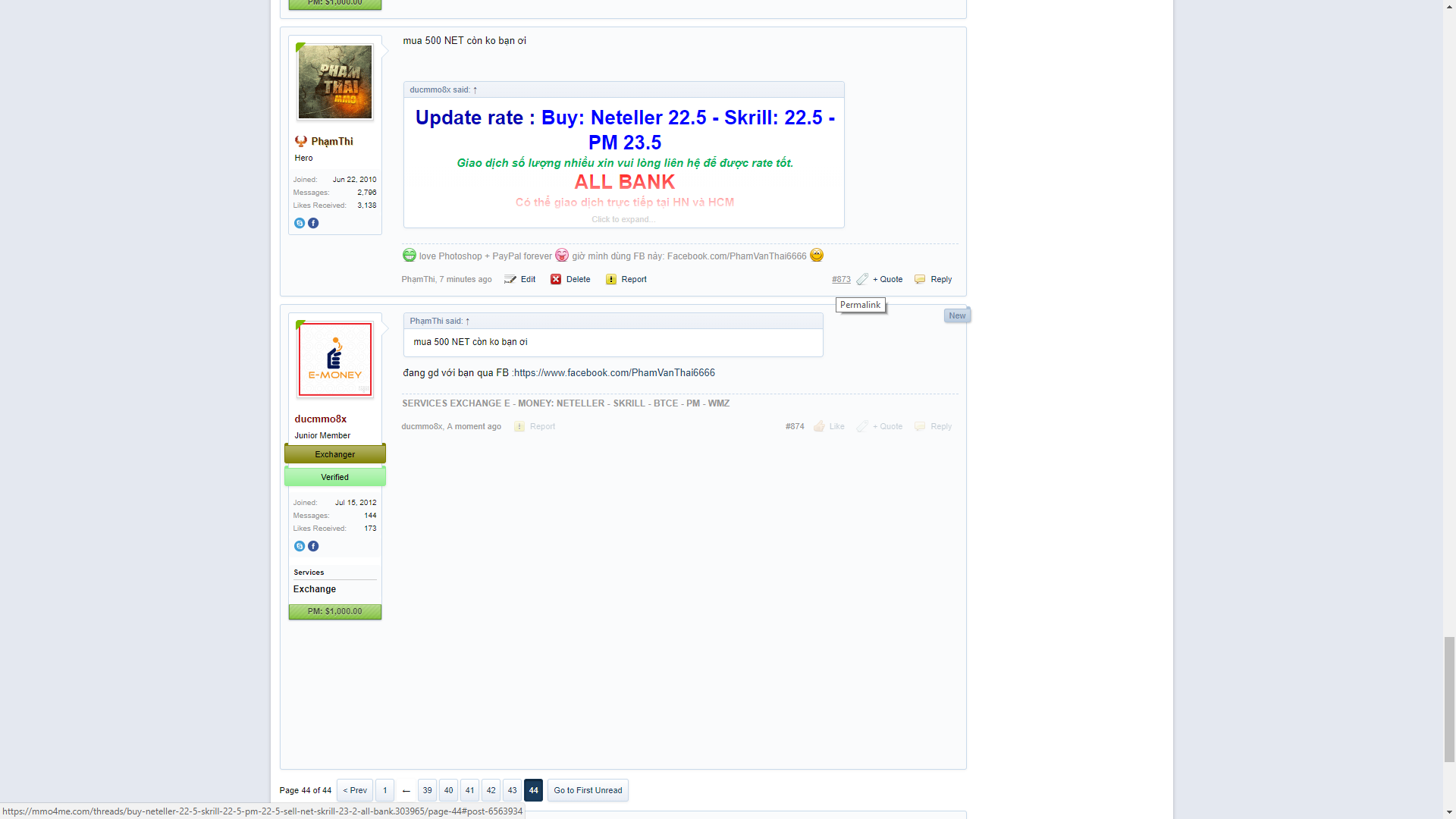
Task: Jump to original ducmmo8x quoted post arrow
Action: [x=475, y=89]
